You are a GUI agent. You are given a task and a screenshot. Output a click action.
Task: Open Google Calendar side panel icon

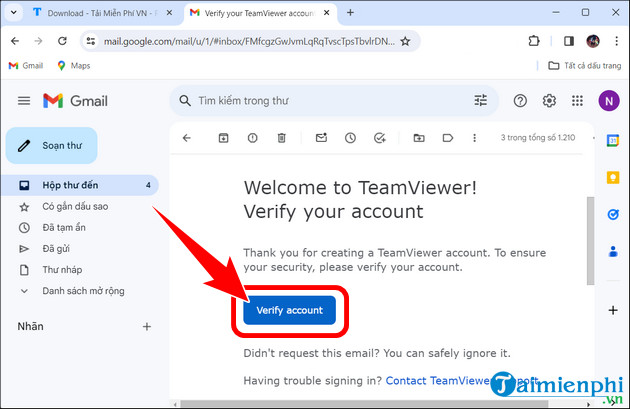(x=613, y=141)
